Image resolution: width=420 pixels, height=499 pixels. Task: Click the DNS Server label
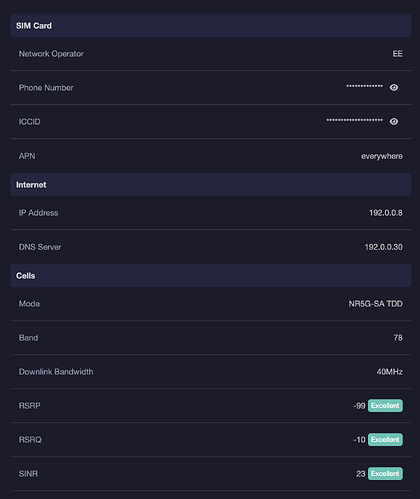pyautogui.click(x=40, y=247)
